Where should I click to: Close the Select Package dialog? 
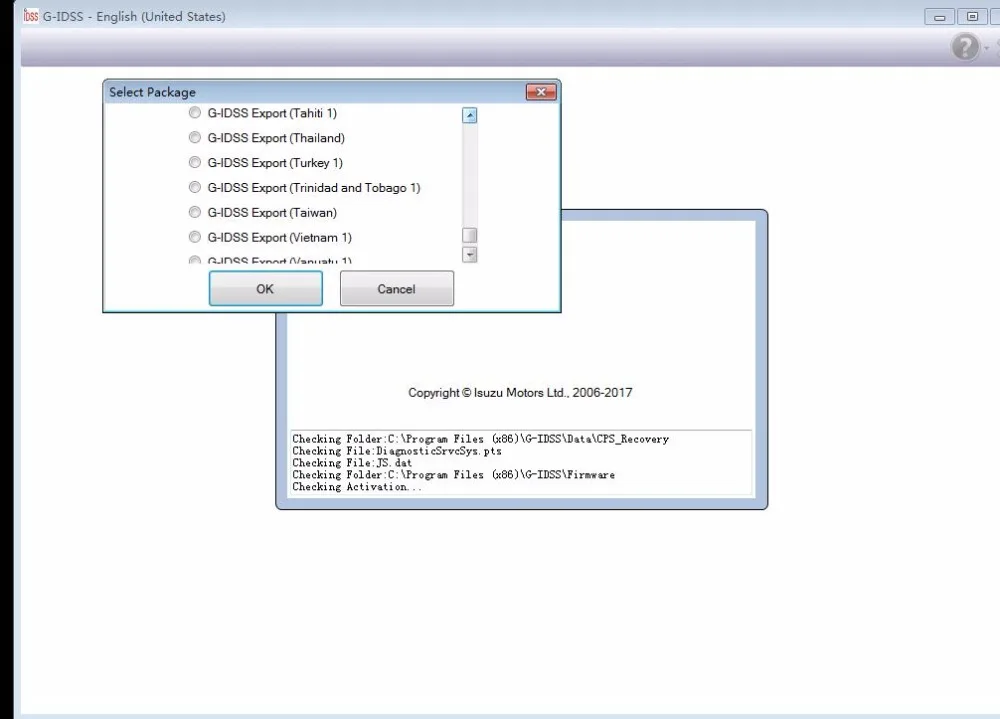tap(541, 92)
